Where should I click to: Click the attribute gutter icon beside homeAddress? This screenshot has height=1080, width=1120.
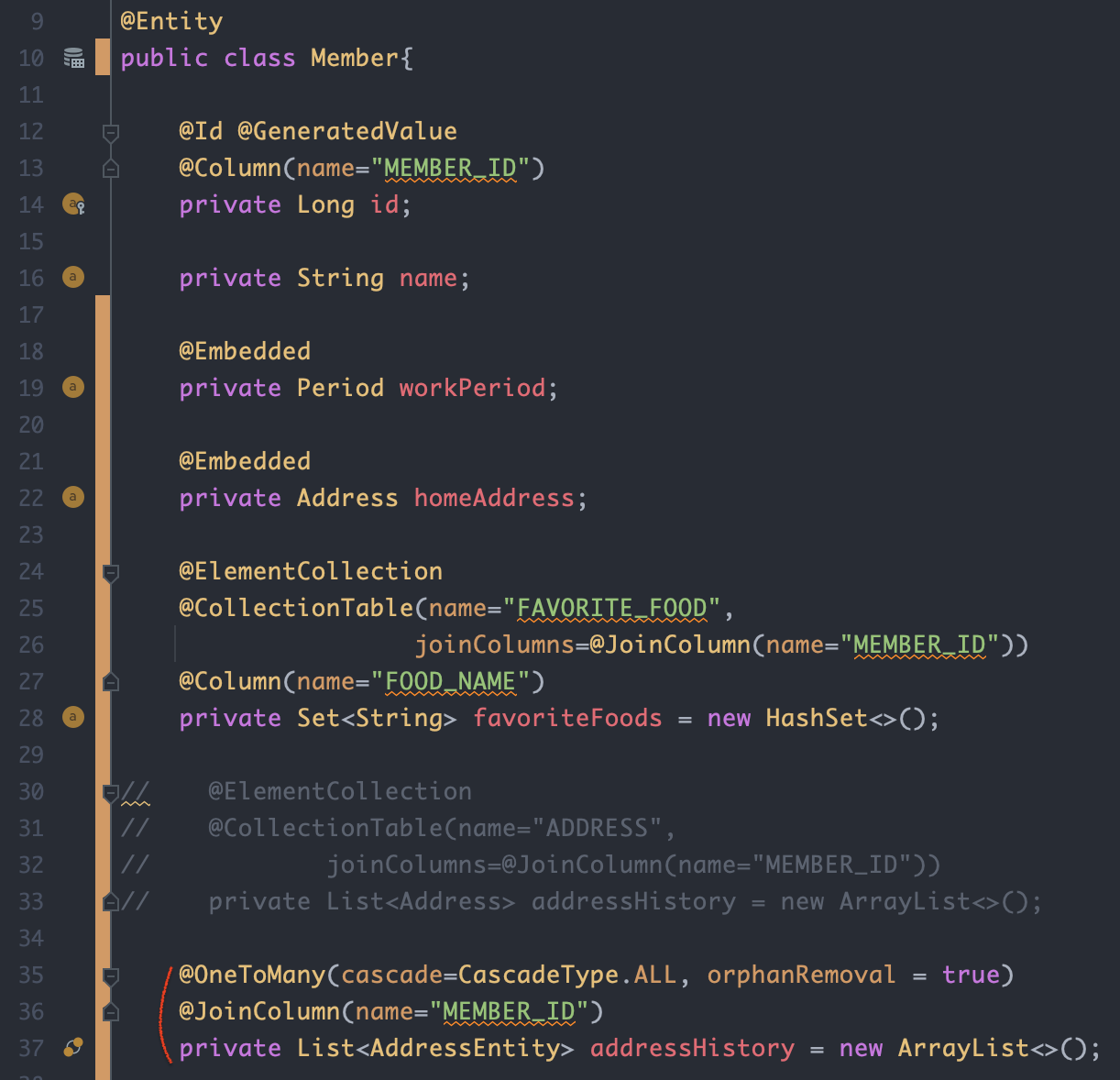pyautogui.click(x=73, y=497)
